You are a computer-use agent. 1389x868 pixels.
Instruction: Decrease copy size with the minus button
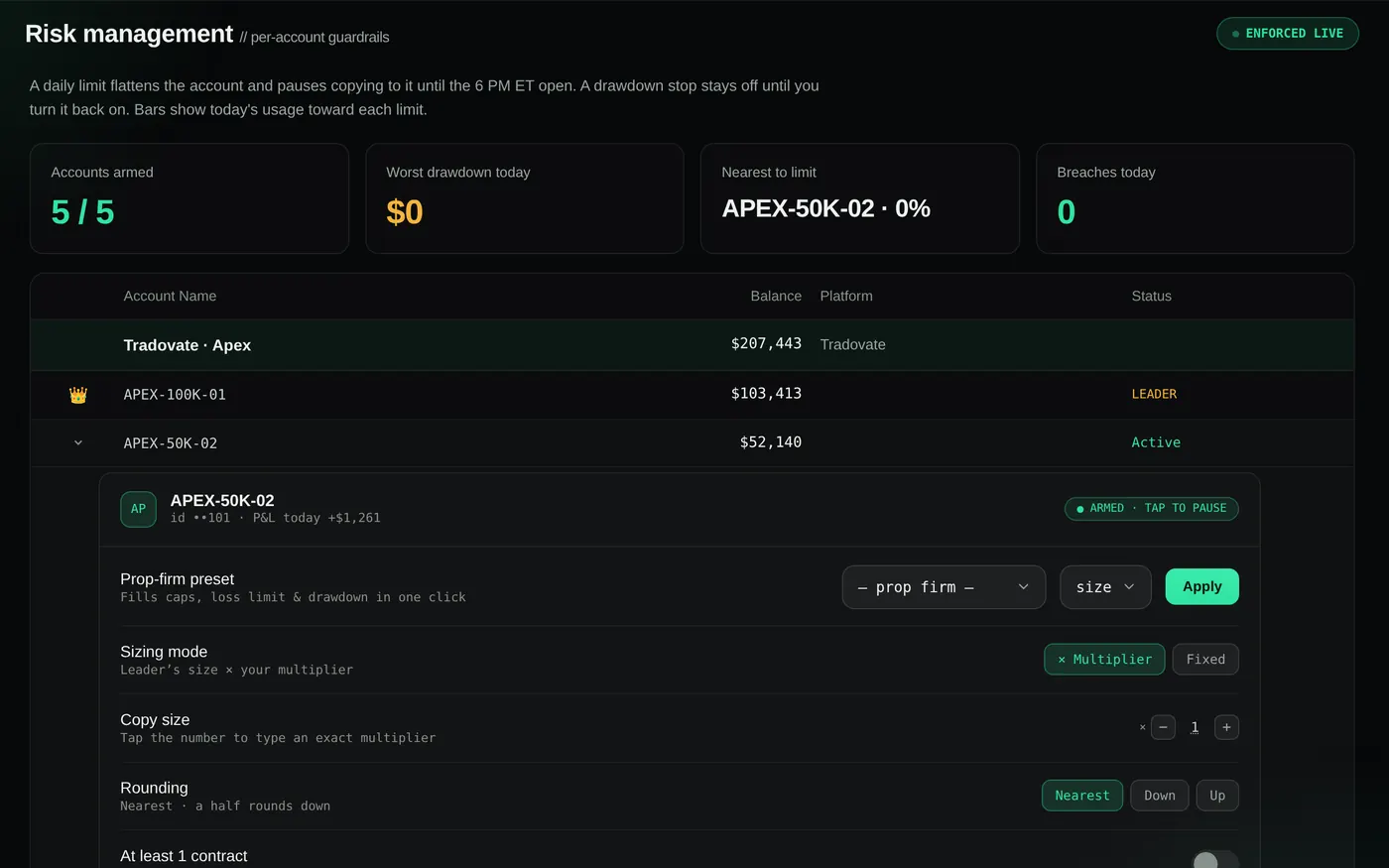1163,727
